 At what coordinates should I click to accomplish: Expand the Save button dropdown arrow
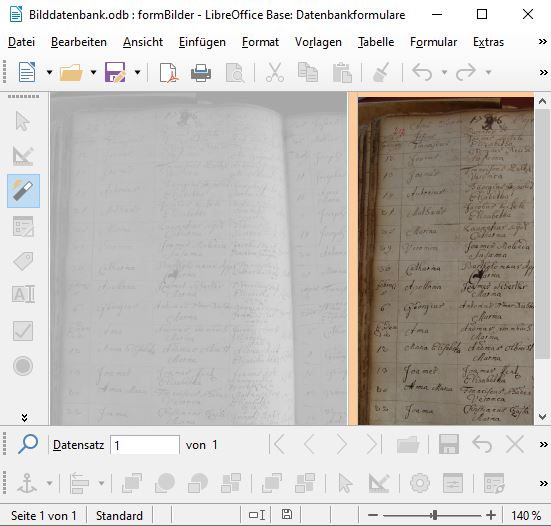(x=138, y=73)
